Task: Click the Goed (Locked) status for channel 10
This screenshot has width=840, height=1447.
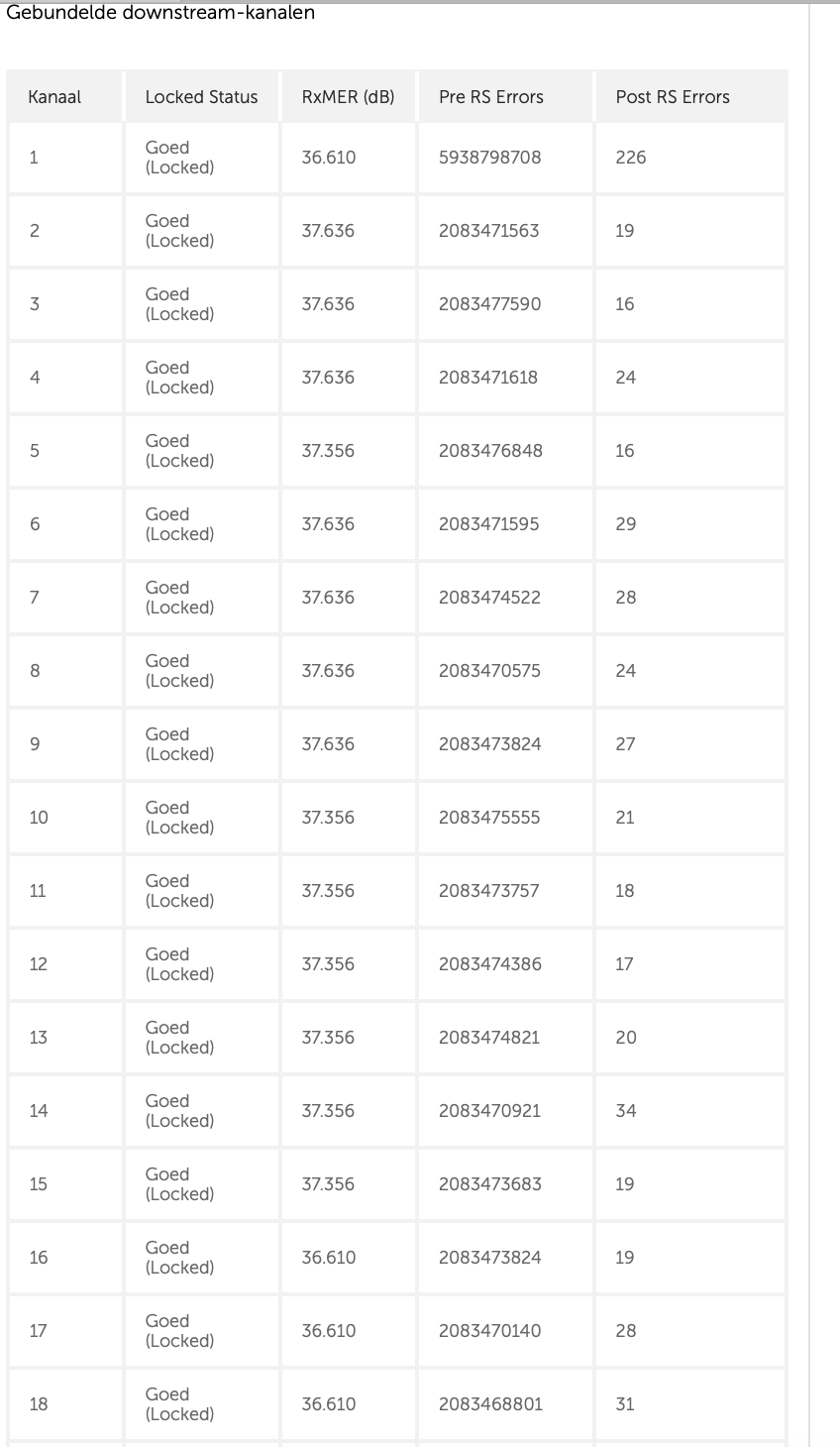Action: point(179,818)
